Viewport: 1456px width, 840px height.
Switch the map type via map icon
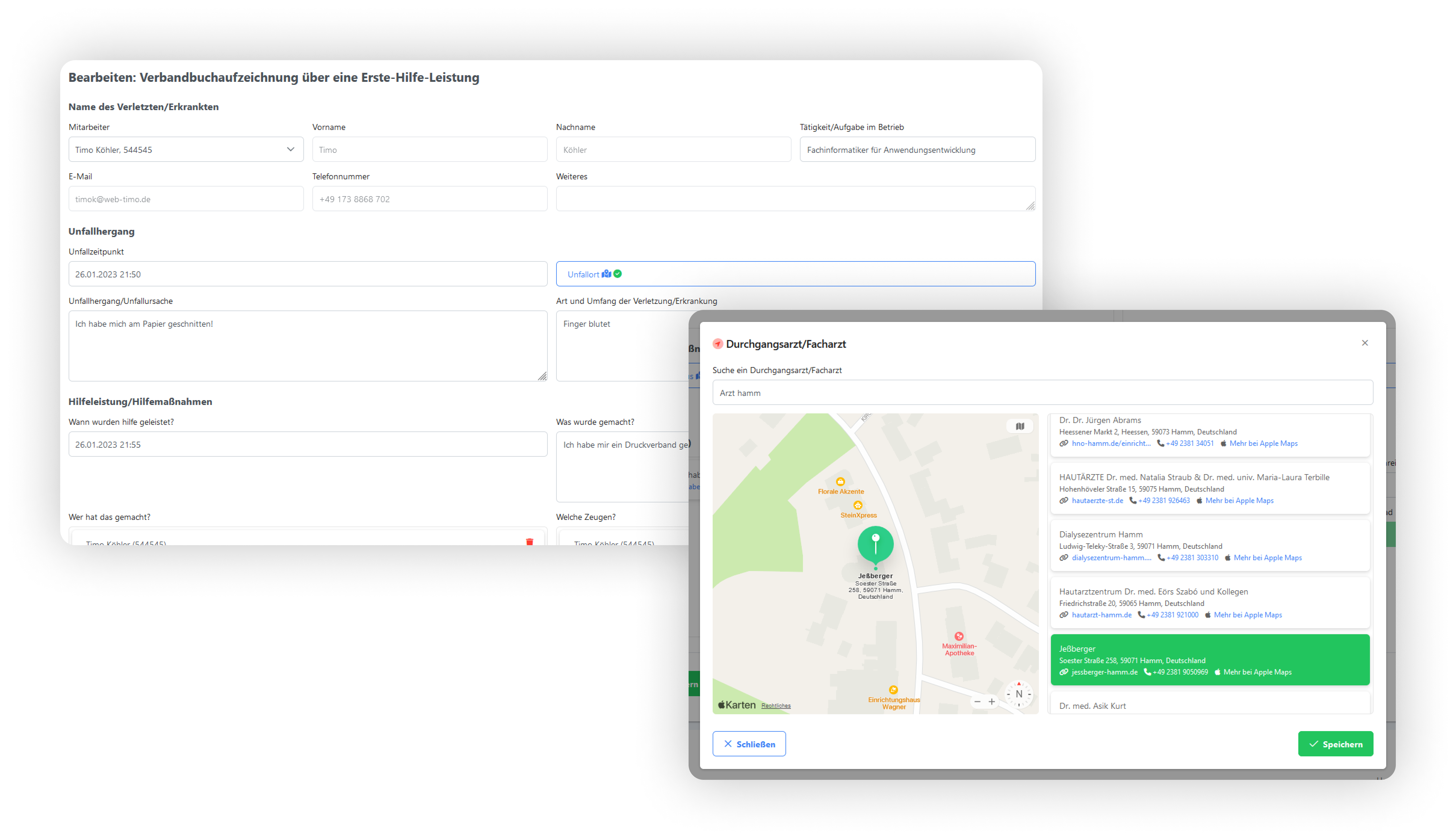tap(1020, 426)
